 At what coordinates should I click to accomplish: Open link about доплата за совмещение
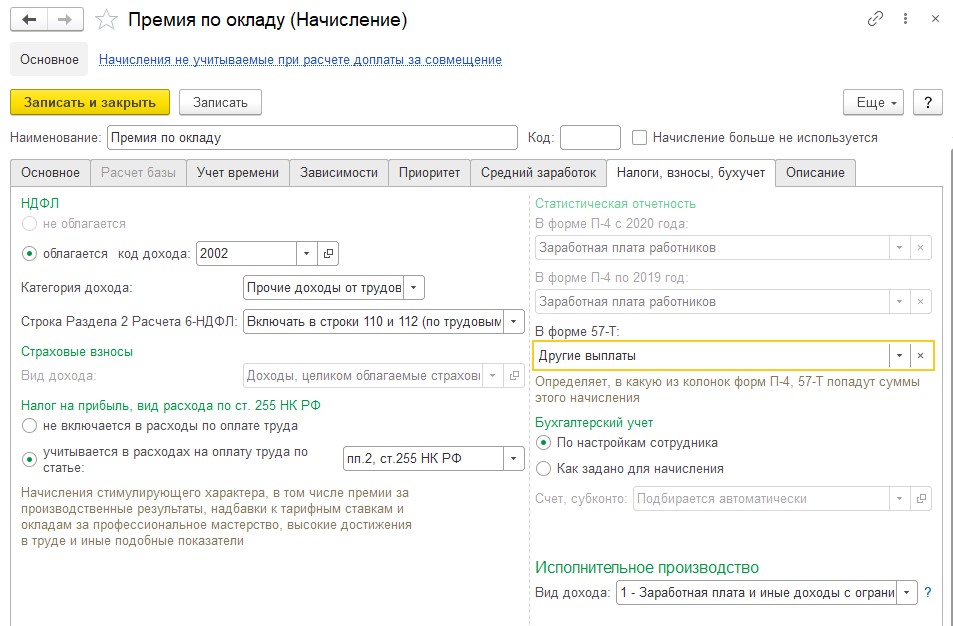[300, 60]
